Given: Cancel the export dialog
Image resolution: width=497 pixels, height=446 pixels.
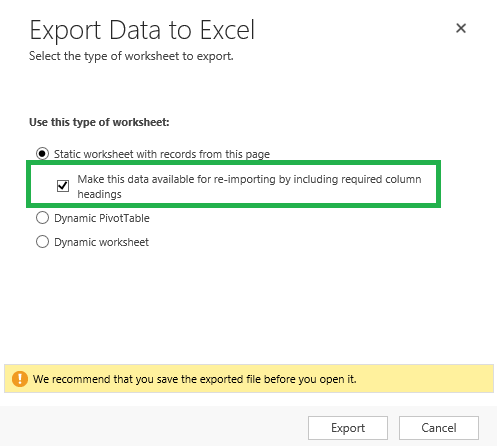Looking at the screenshot, I should tap(439, 428).
